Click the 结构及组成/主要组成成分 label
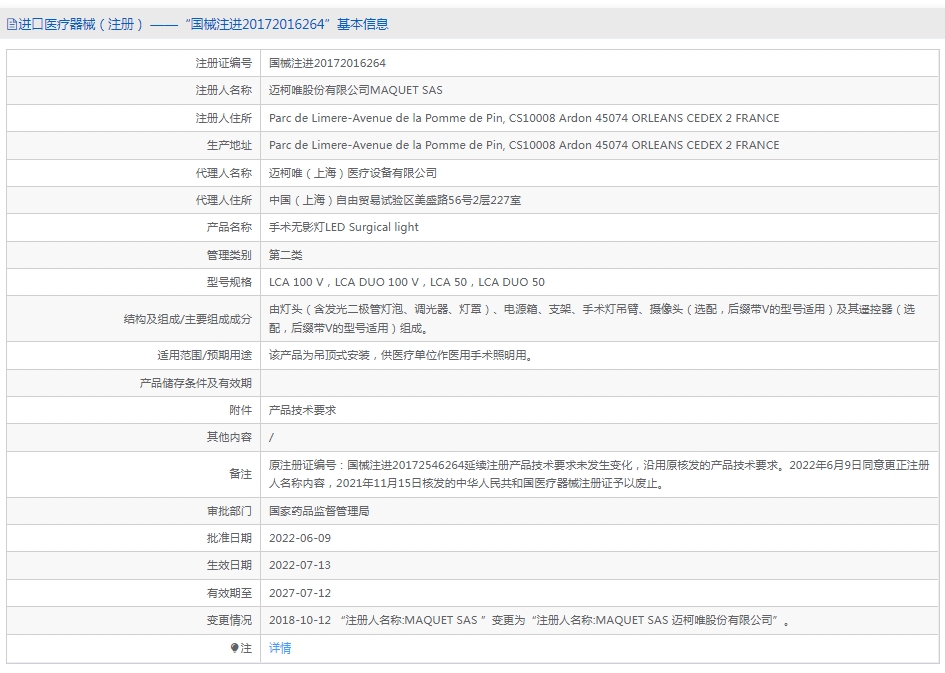 point(187,319)
